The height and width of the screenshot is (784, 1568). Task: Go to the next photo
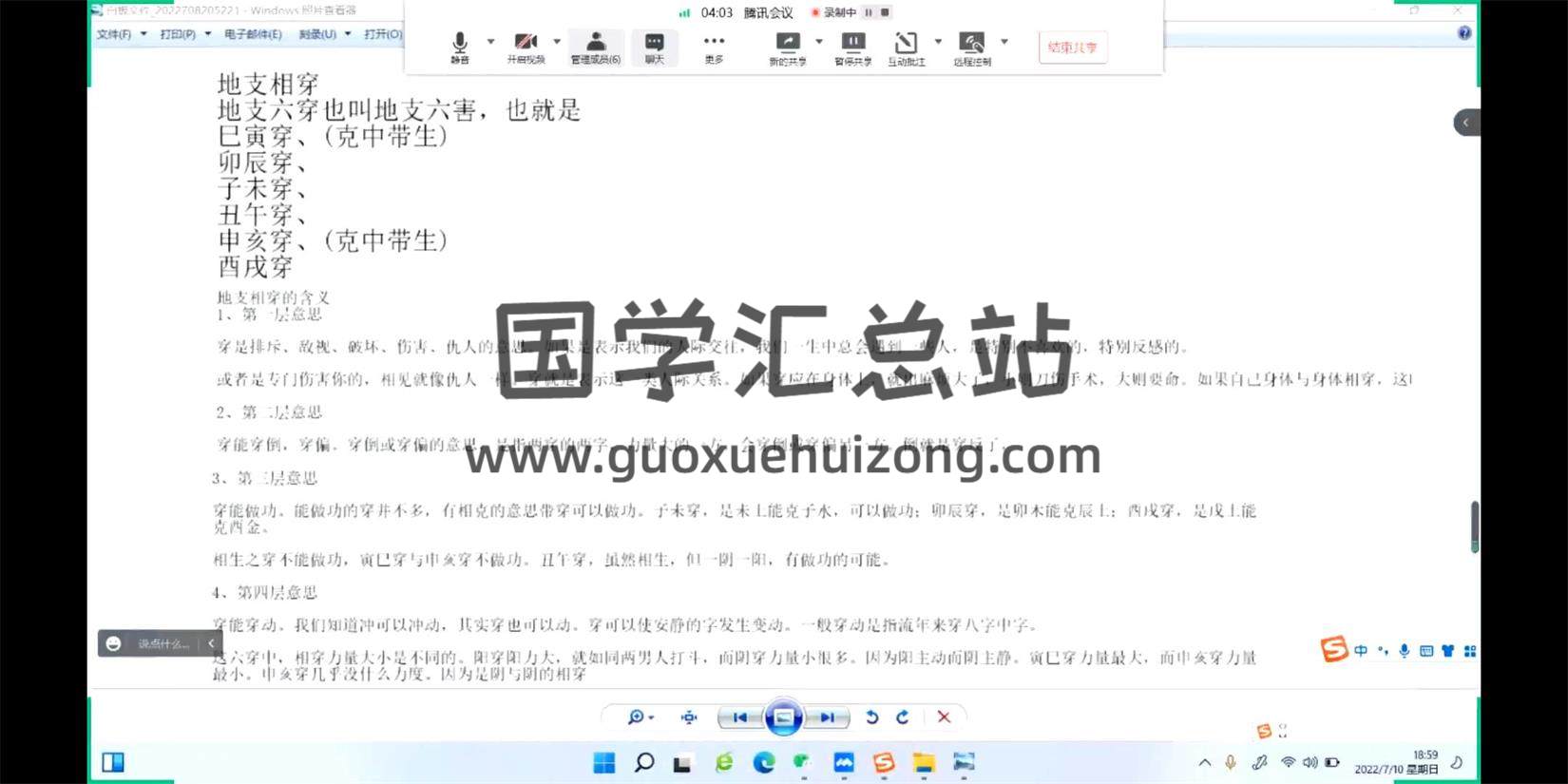click(x=828, y=717)
